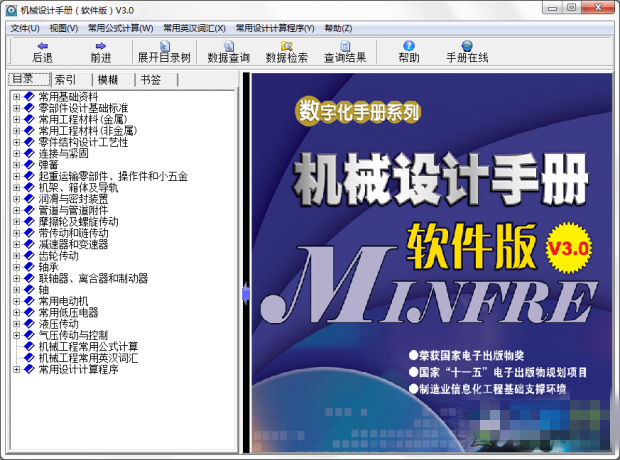Expand the 常用基础资料 tree node
This screenshot has width=620, height=460.
click(x=16, y=97)
